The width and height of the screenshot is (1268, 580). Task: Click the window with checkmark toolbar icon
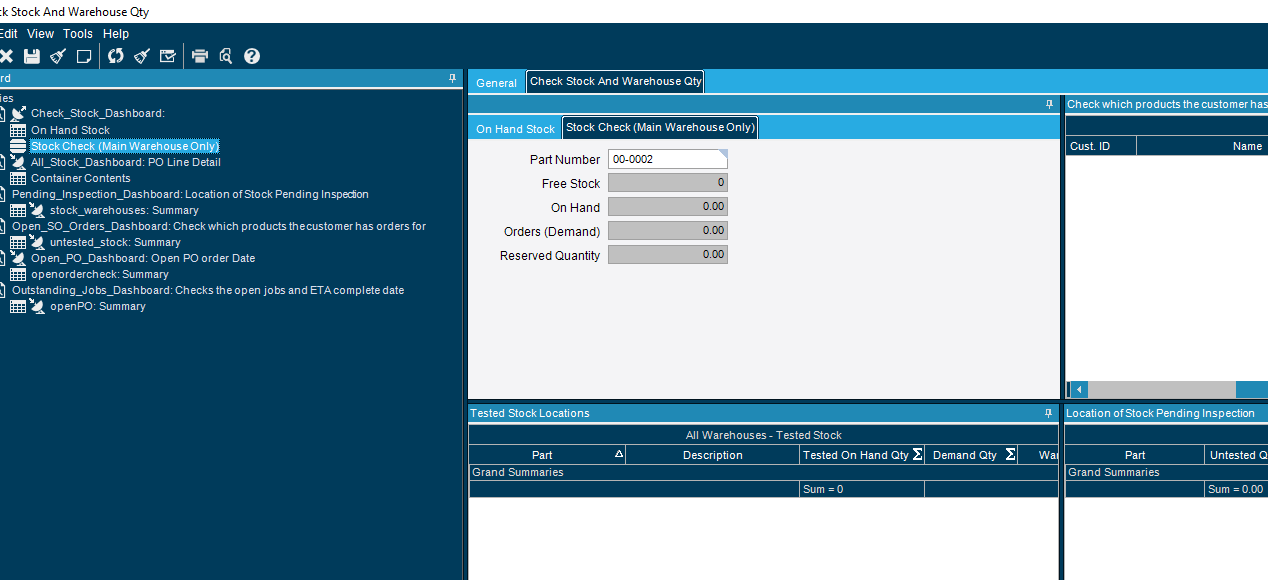tap(168, 56)
